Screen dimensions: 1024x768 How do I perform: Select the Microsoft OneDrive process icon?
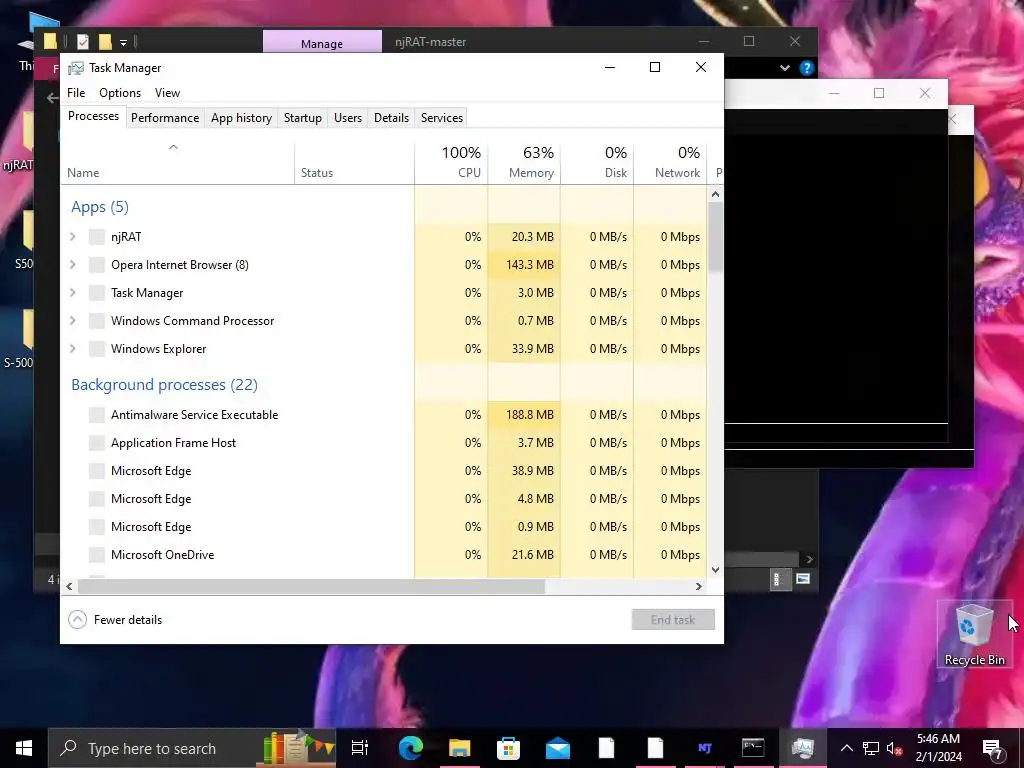(97, 554)
